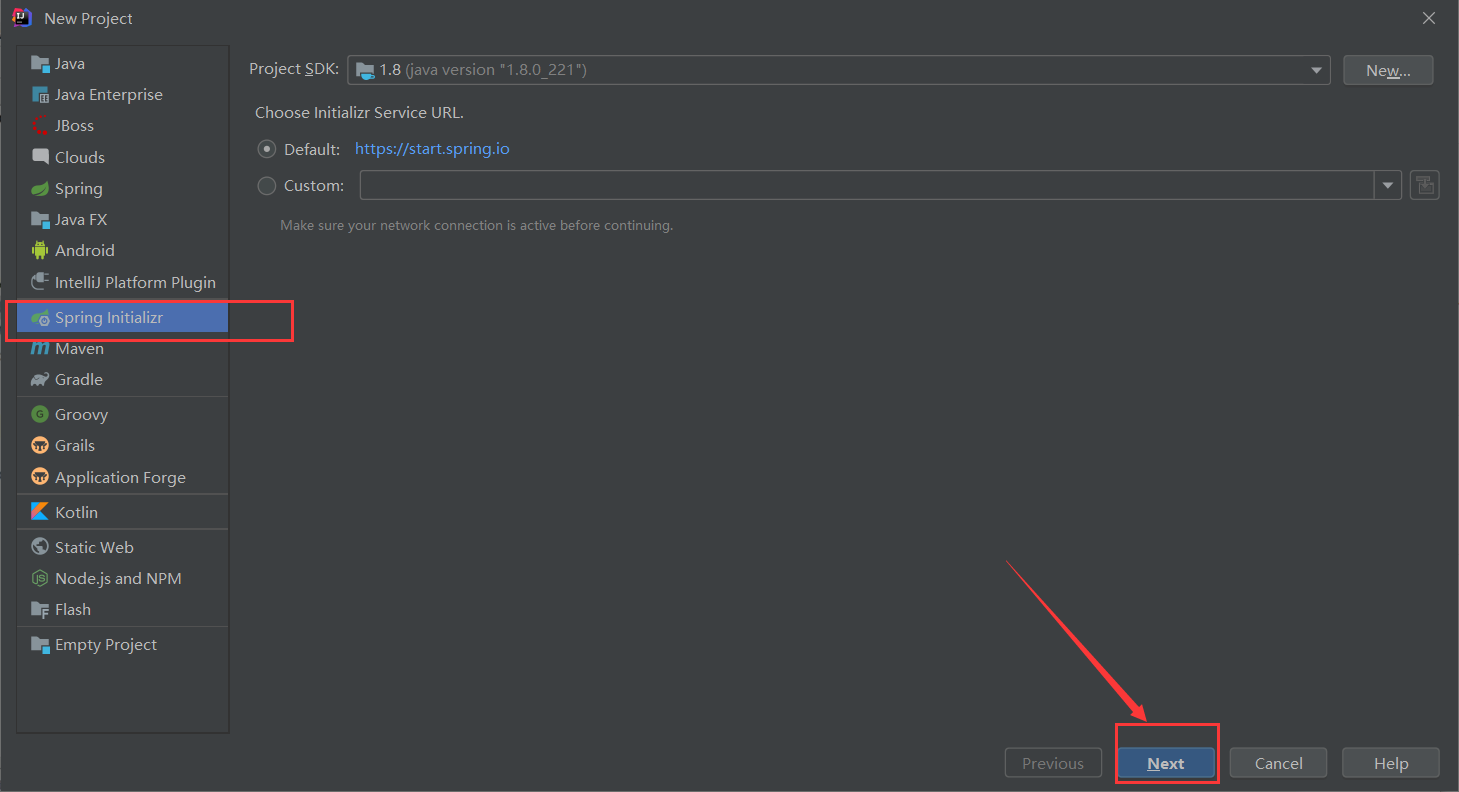Select the Default URL radio button
1459x792 pixels.
[x=267, y=149]
